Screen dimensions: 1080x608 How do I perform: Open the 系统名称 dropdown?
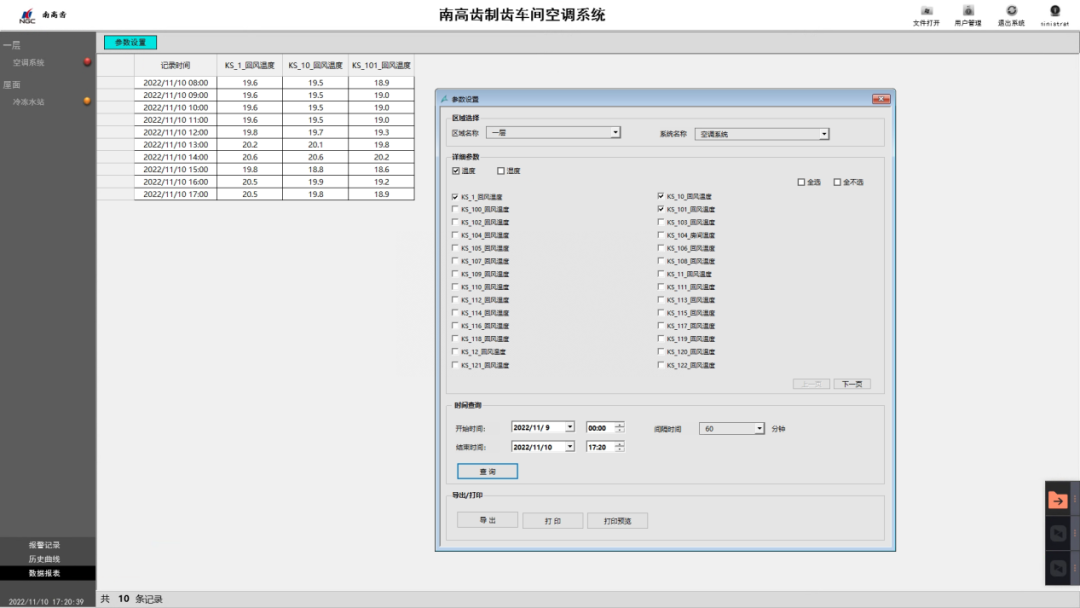click(824, 134)
